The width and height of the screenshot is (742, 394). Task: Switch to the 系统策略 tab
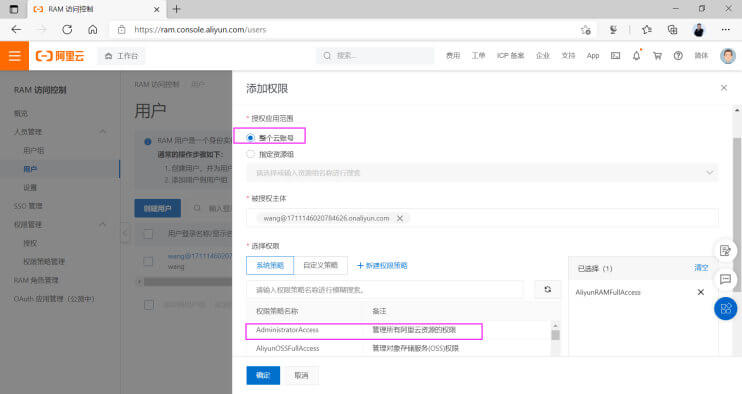coord(270,265)
